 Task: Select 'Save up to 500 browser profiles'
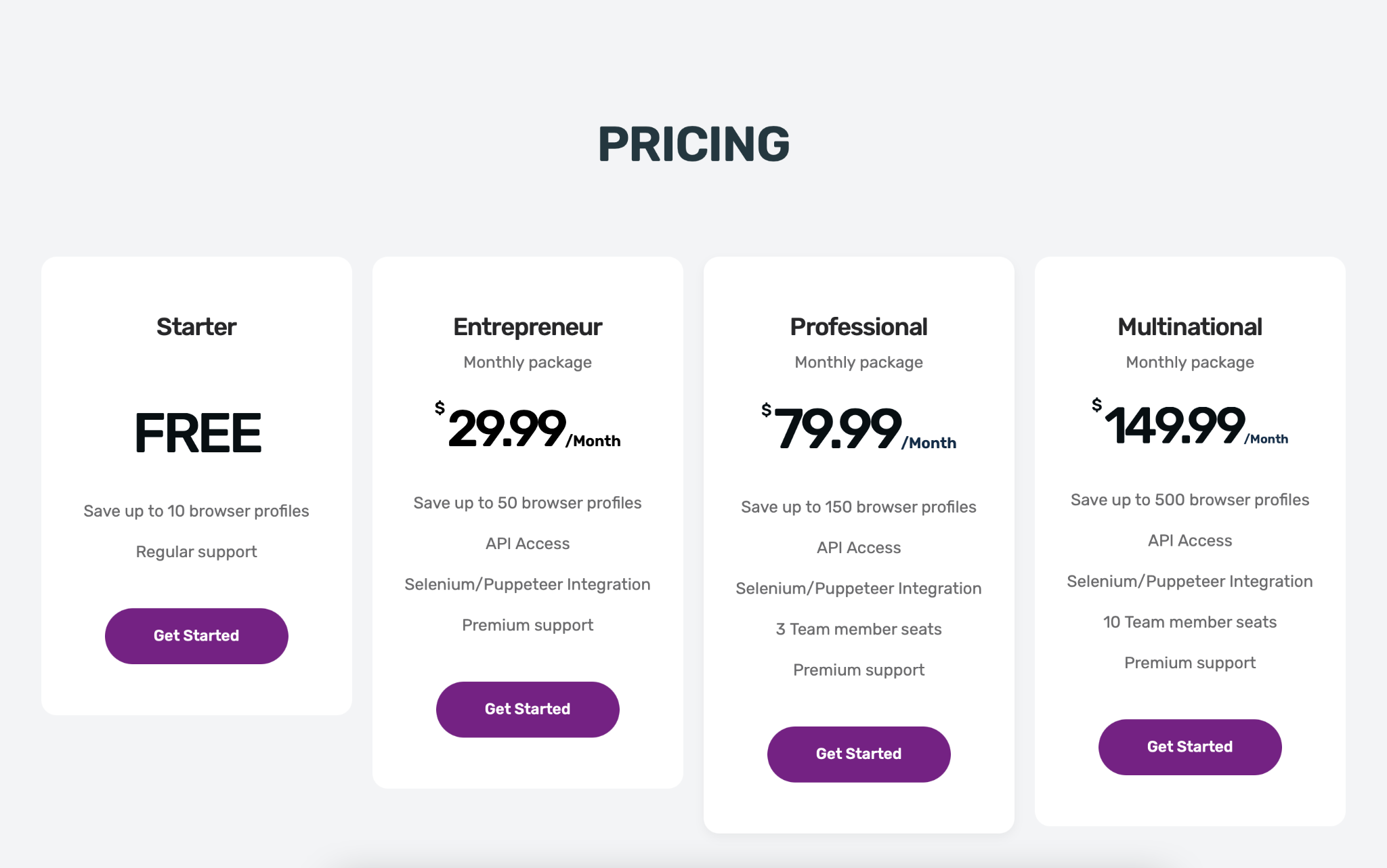[x=1190, y=500]
